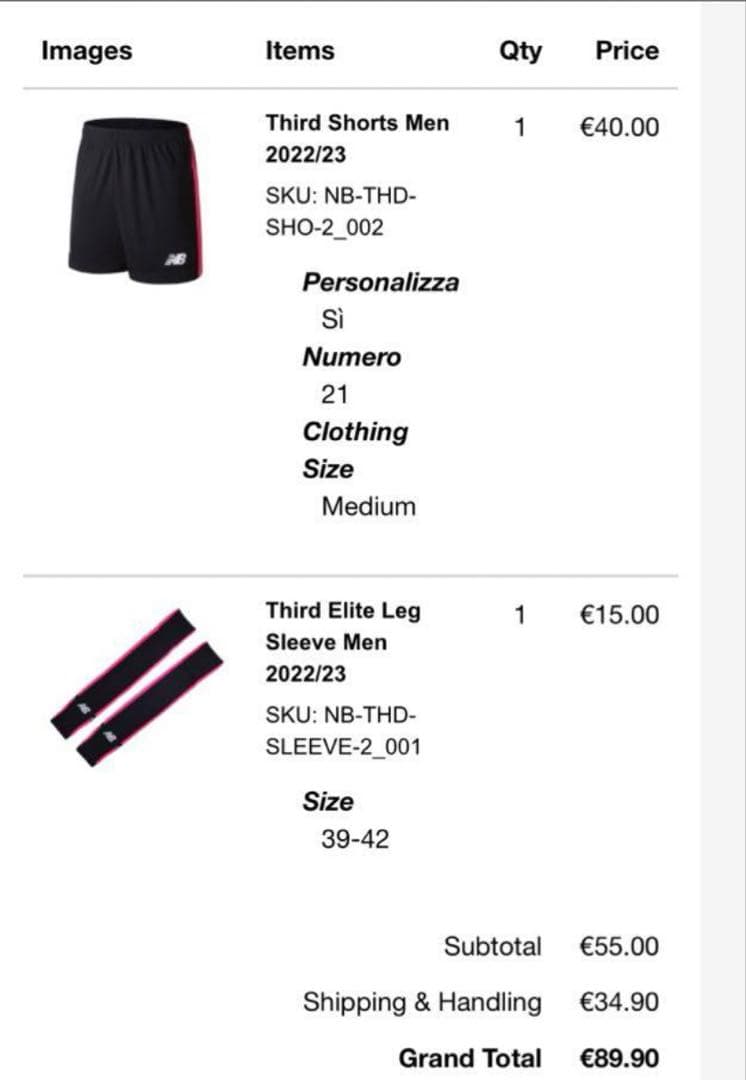
Task: Click the Items column header
Action: (300, 51)
